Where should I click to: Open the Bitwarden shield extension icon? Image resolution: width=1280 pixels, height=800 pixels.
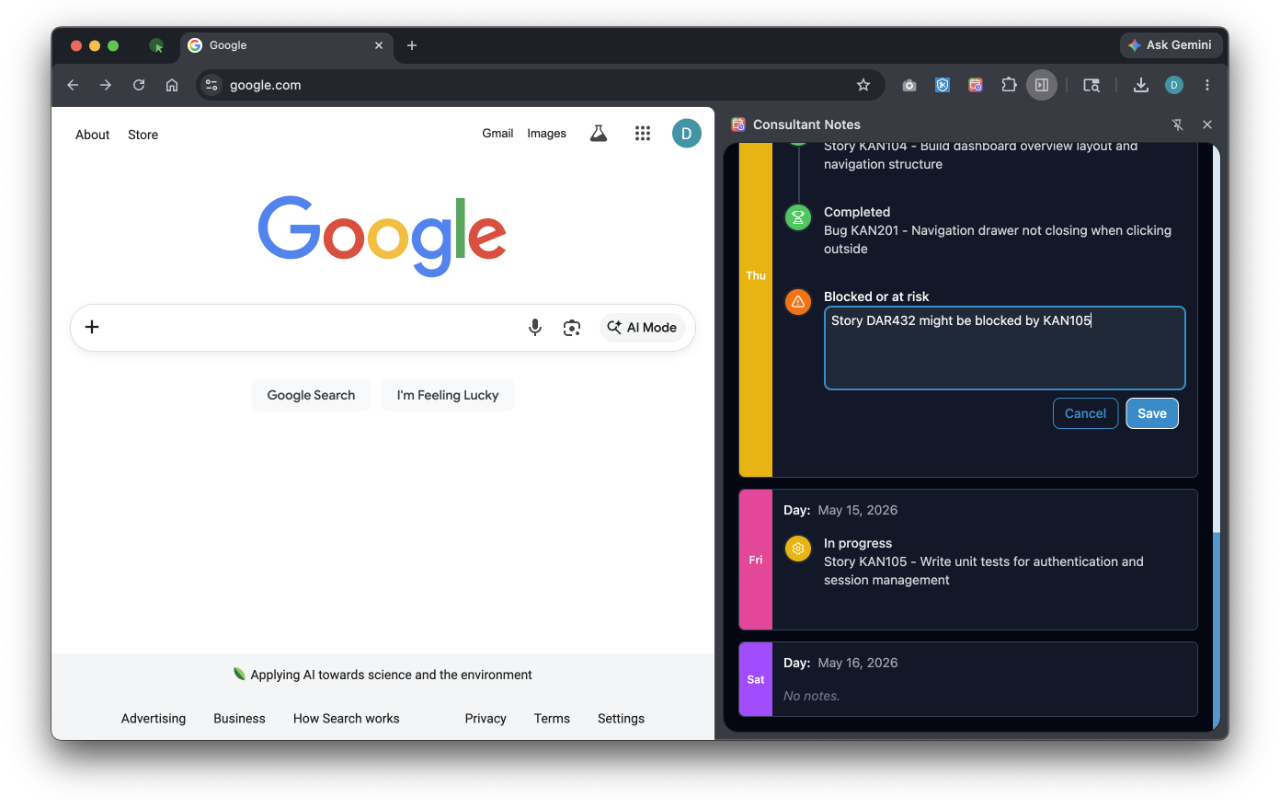(942, 85)
